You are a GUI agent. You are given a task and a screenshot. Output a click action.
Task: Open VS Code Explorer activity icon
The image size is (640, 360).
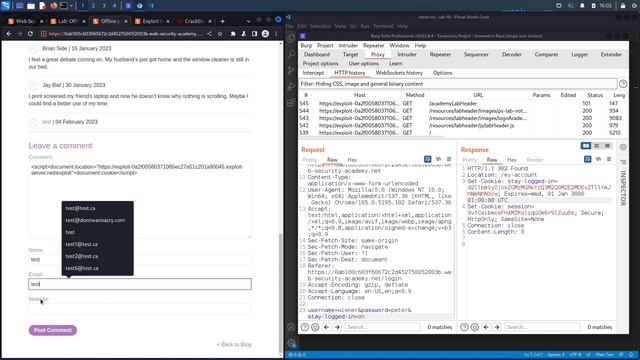(291, 38)
